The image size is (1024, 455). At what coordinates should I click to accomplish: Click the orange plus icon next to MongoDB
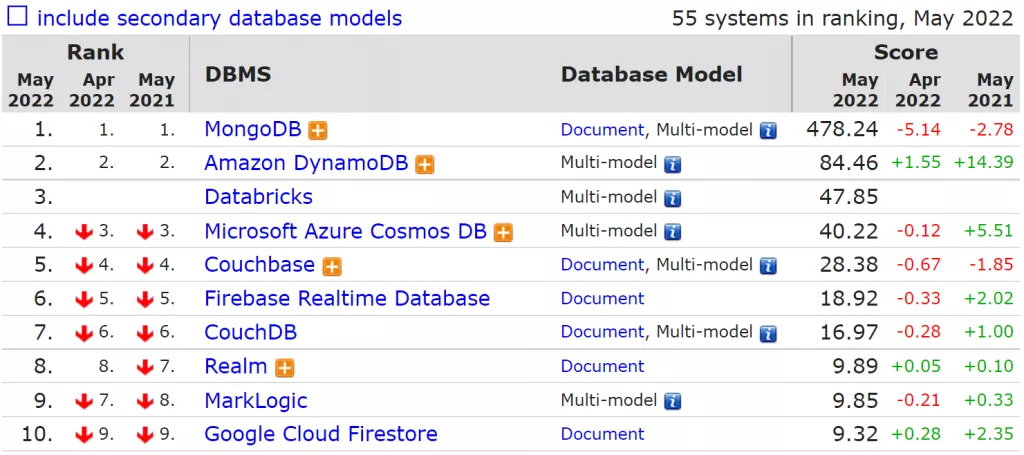tap(318, 130)
